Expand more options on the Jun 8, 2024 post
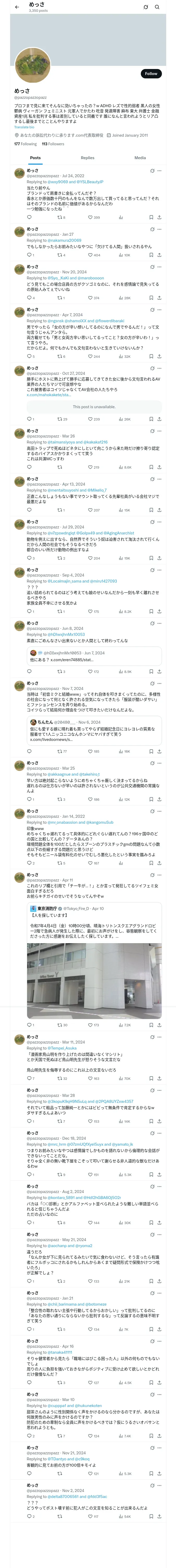Screen dimensions: 176x1568 click(x=159, y=623)
